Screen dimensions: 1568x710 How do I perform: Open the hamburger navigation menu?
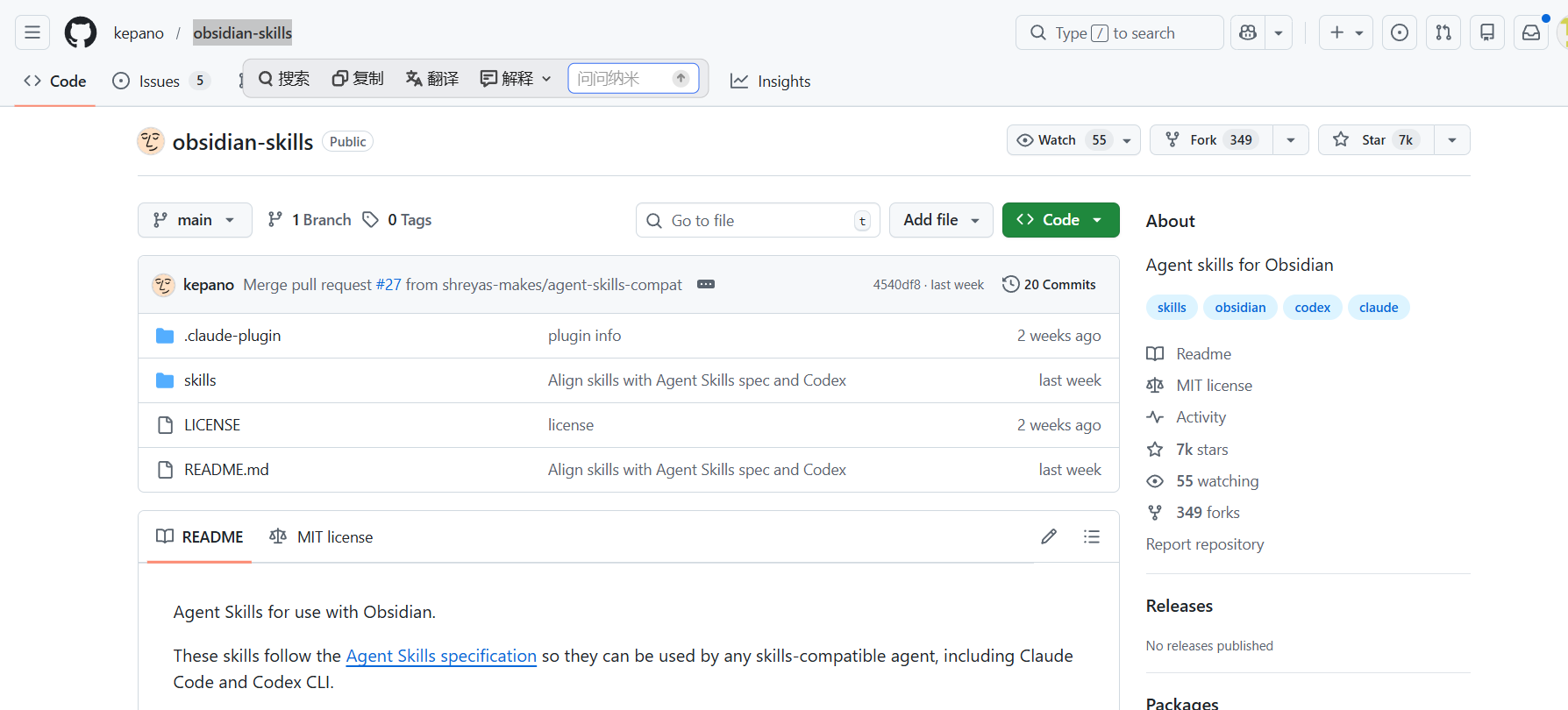pos(32,32)
